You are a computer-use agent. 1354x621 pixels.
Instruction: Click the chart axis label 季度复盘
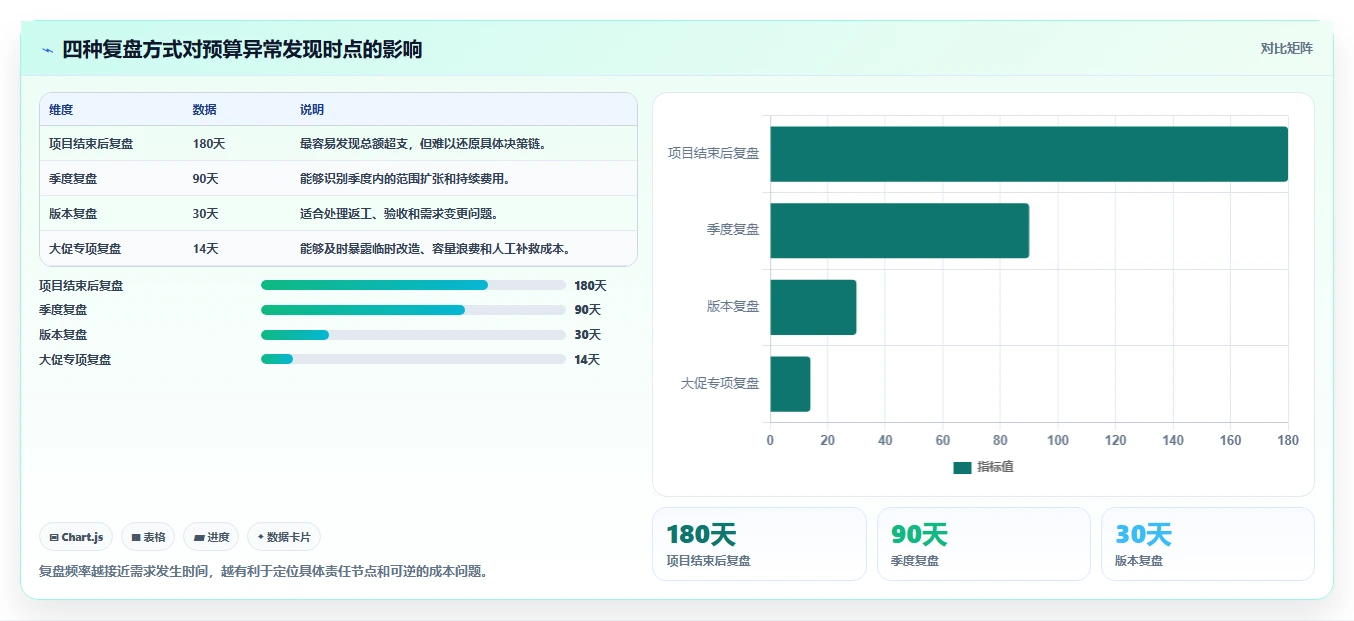click(x=733, y=230)
